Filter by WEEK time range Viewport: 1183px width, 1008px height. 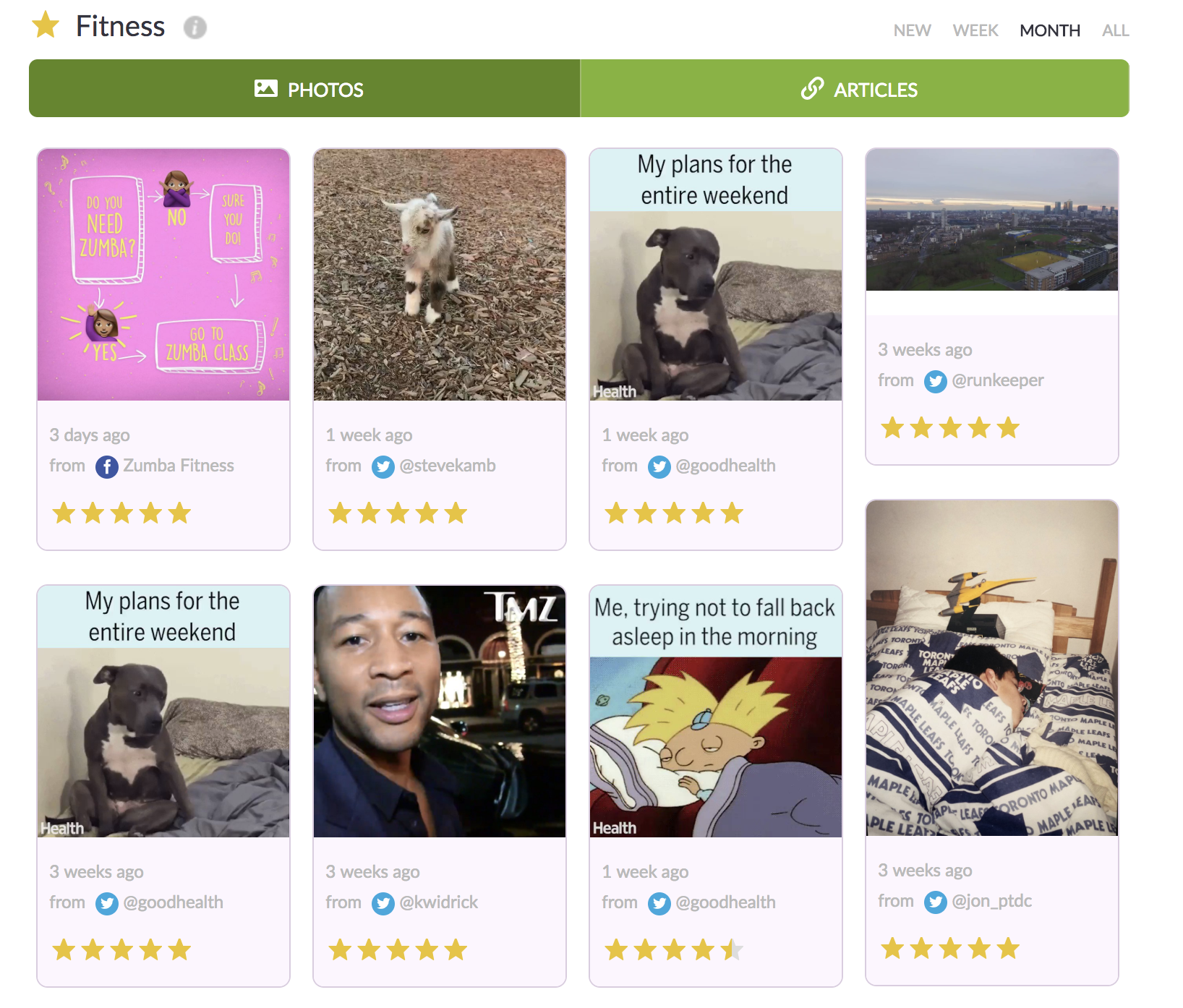point(975,30)
